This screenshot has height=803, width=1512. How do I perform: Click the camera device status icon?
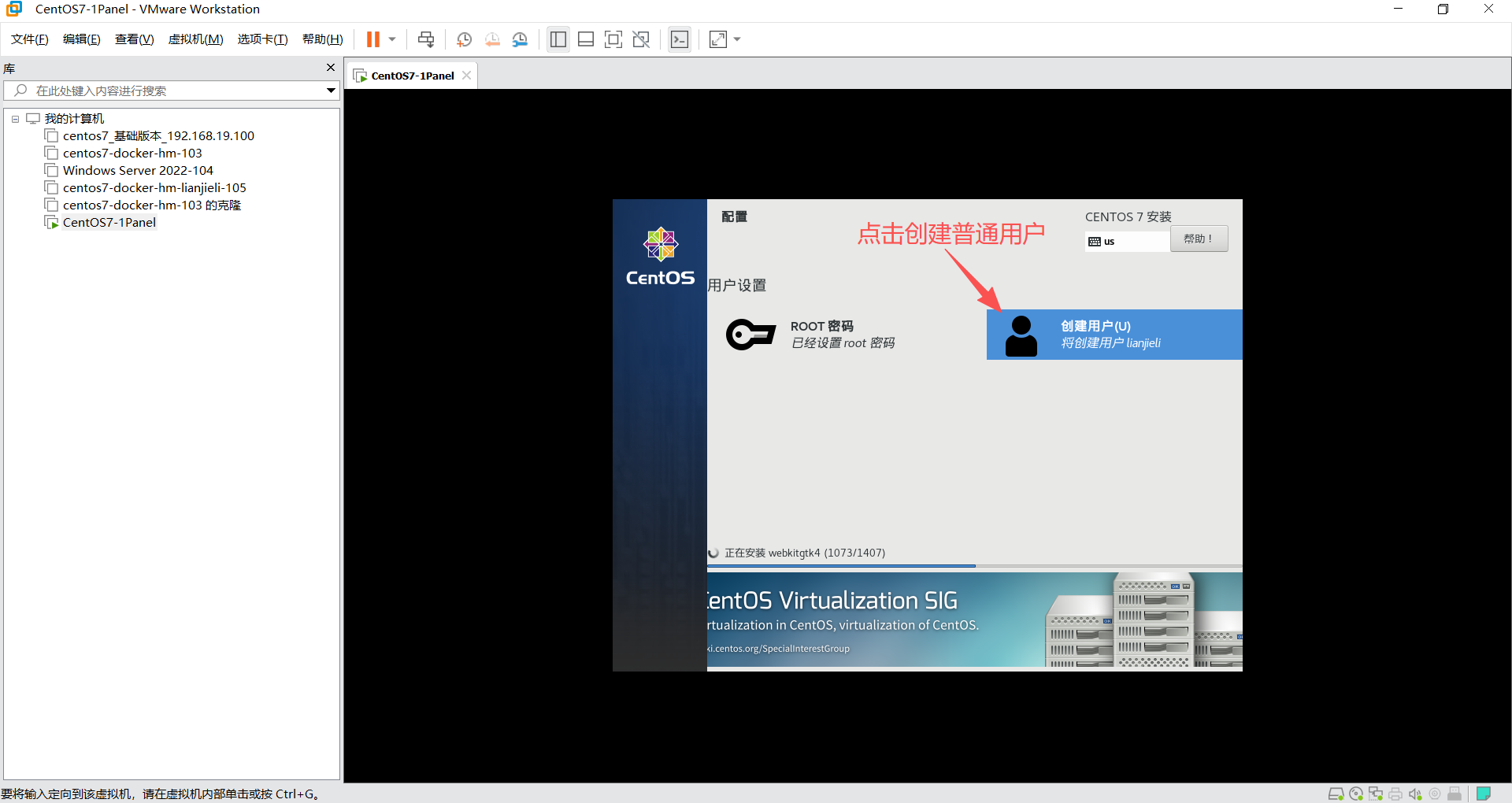coord(1435,794)
